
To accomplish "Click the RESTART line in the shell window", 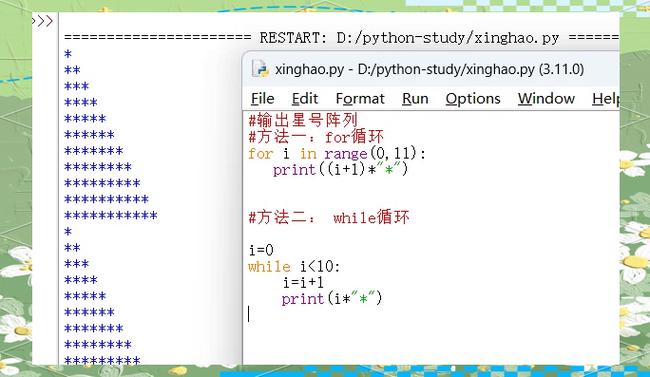I will [x=342, y=38].
